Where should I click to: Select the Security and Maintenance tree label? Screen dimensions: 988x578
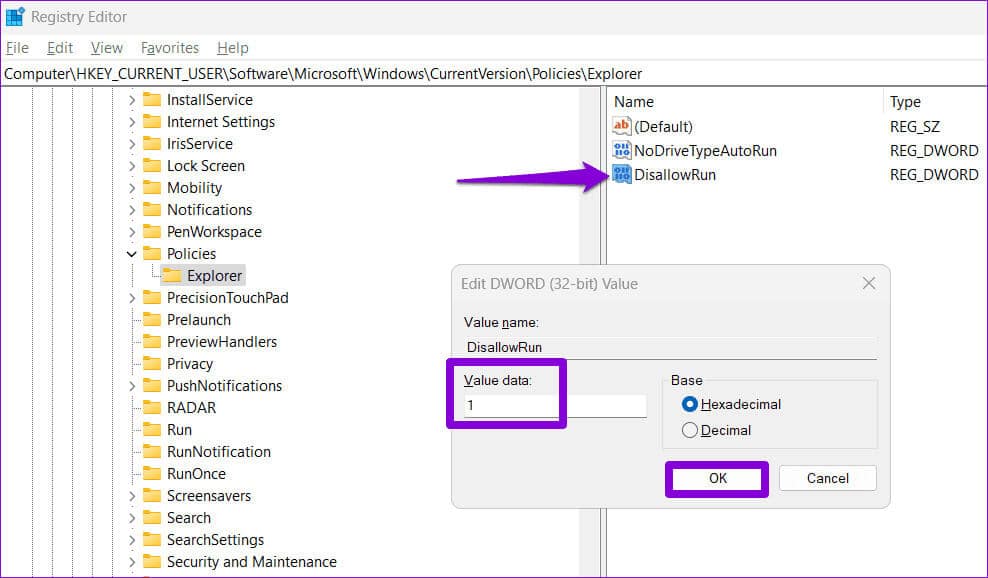point(251,562)
